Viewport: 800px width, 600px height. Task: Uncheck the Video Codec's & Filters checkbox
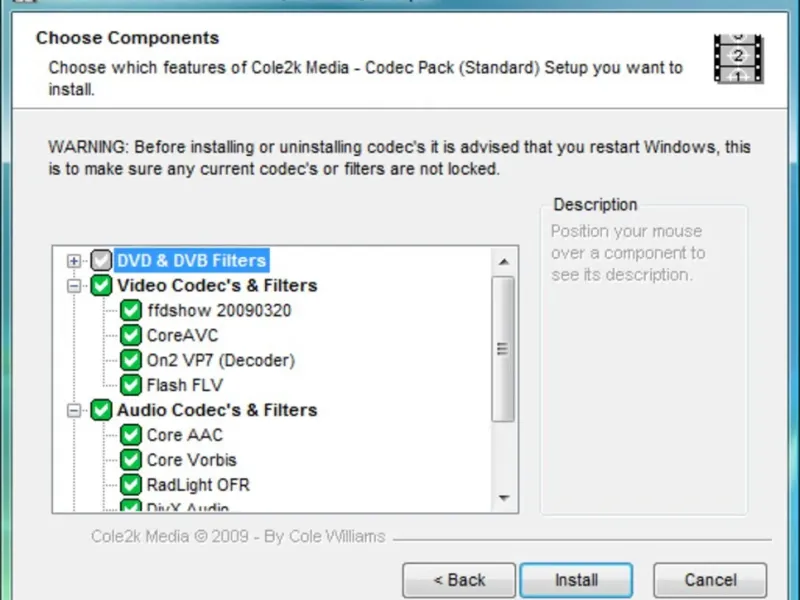point(102,286)
